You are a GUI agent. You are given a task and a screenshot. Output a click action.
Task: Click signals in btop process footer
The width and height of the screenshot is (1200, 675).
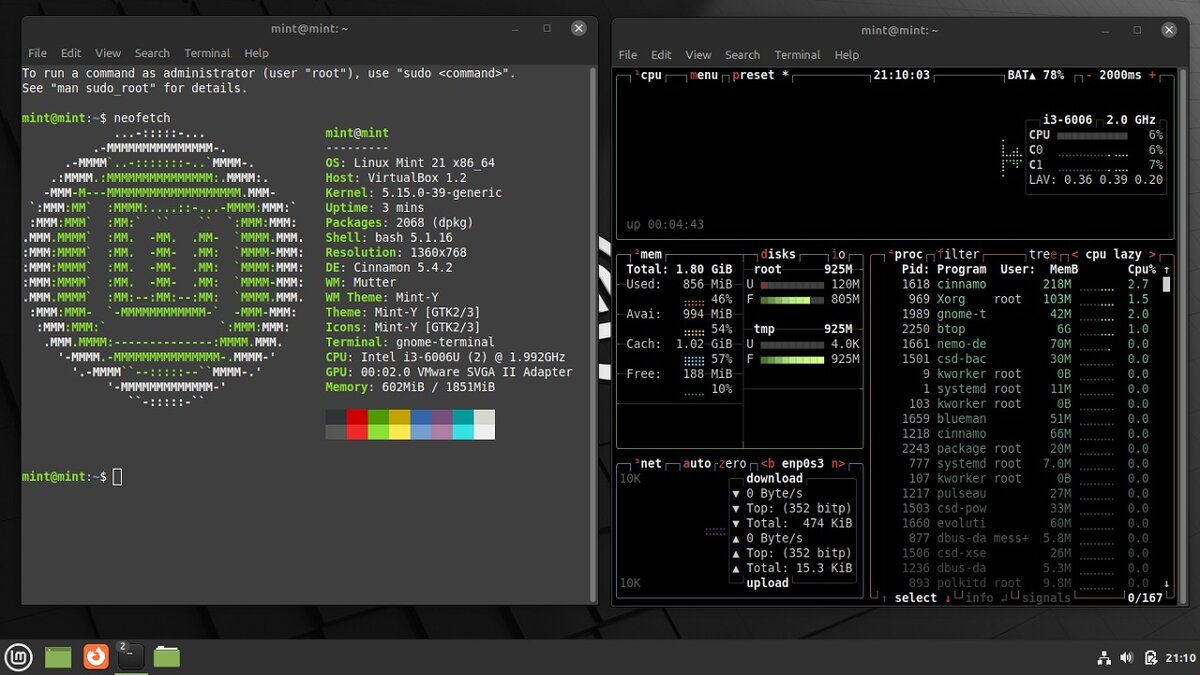1046,598
